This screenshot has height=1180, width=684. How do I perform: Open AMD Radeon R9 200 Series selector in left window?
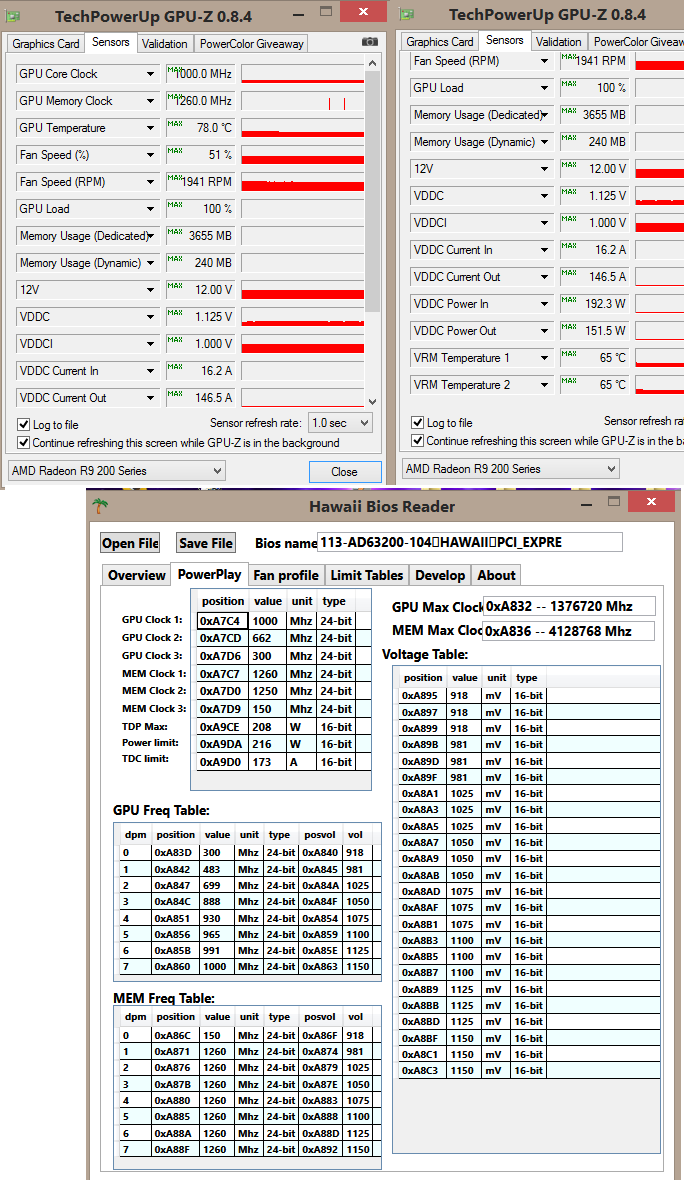click(x=116, y=471)
